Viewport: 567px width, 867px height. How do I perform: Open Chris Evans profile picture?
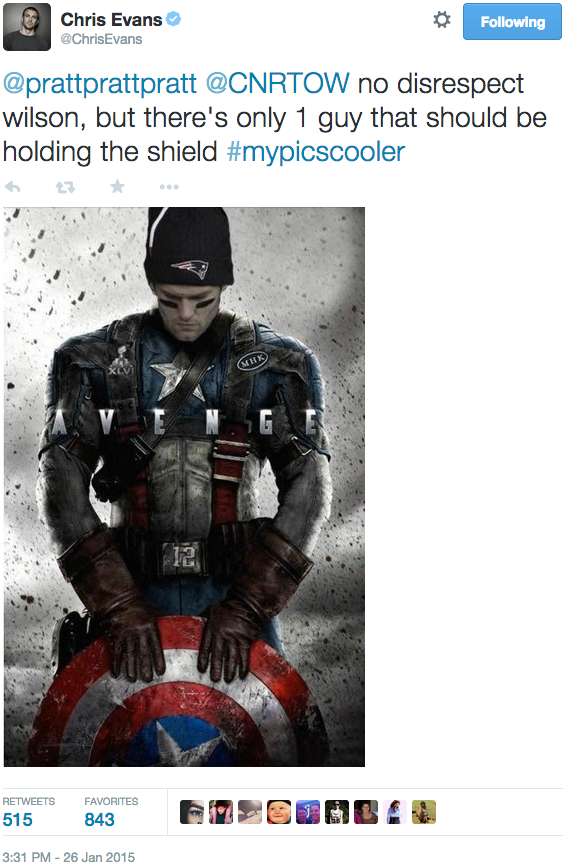[x=27, y=27]
